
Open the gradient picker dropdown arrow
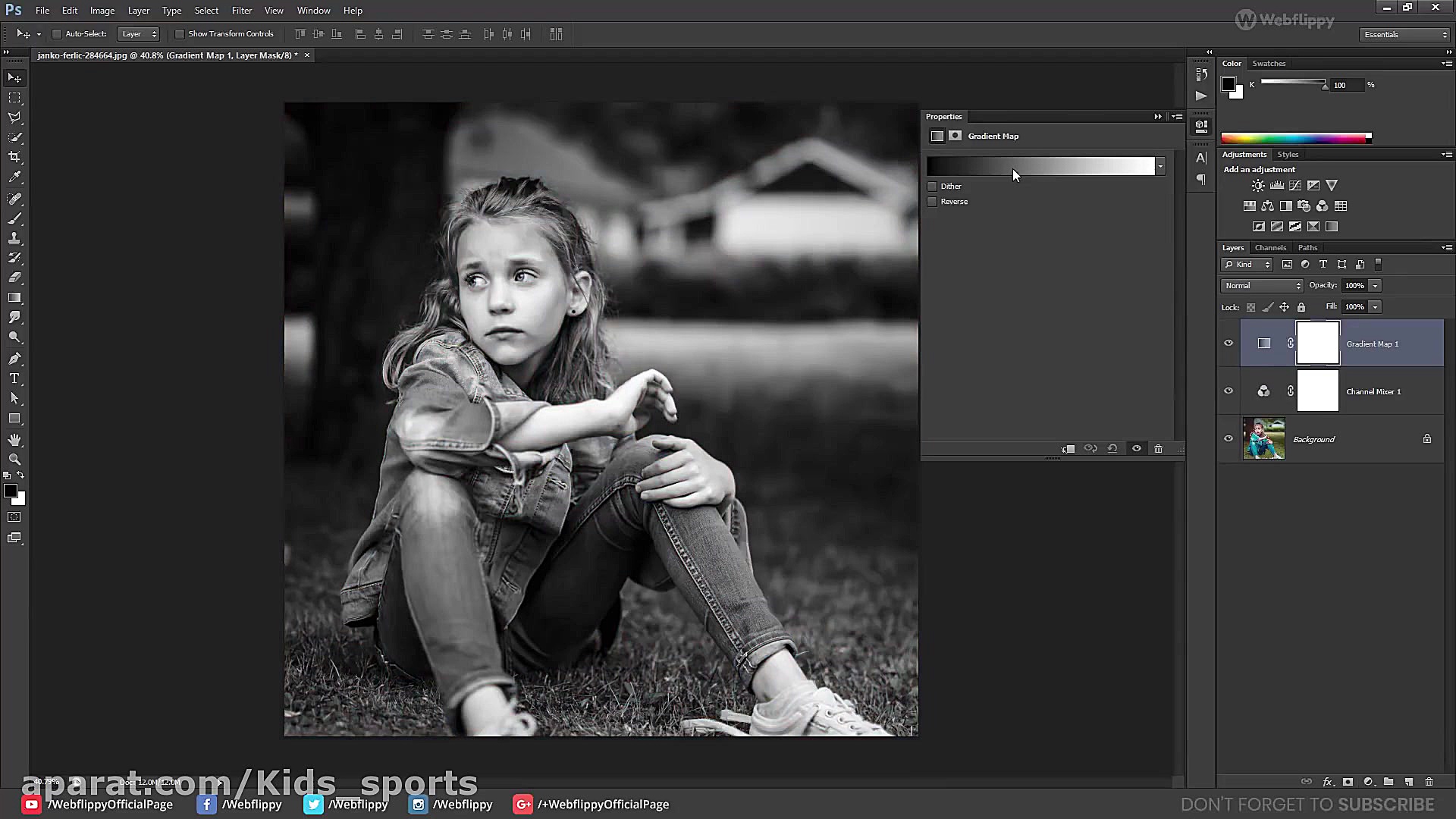point(1160,167)
